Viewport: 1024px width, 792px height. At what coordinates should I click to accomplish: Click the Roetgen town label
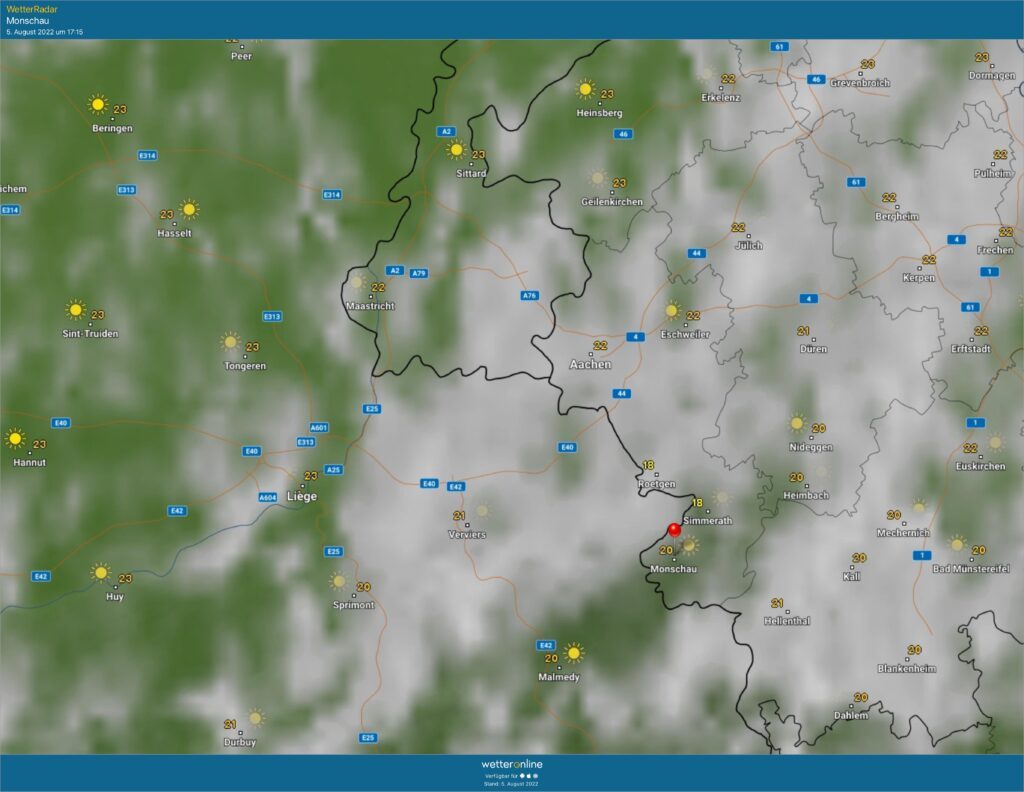tap(657, 484)
